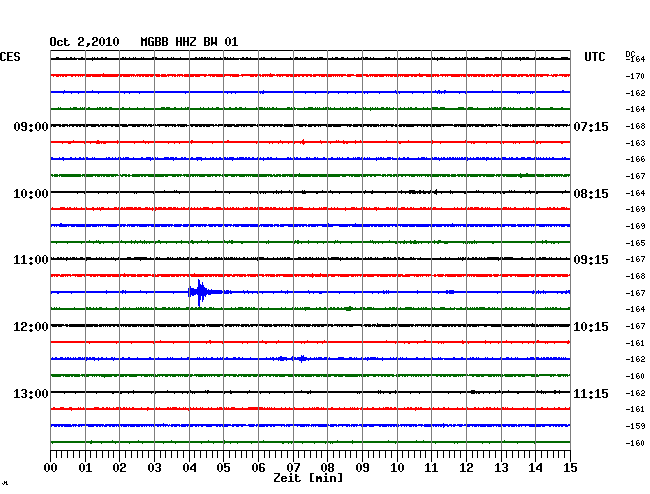Click the black trace disturbance near minute 11
Screen dimensions: 650x494
(x=423, y=192)
